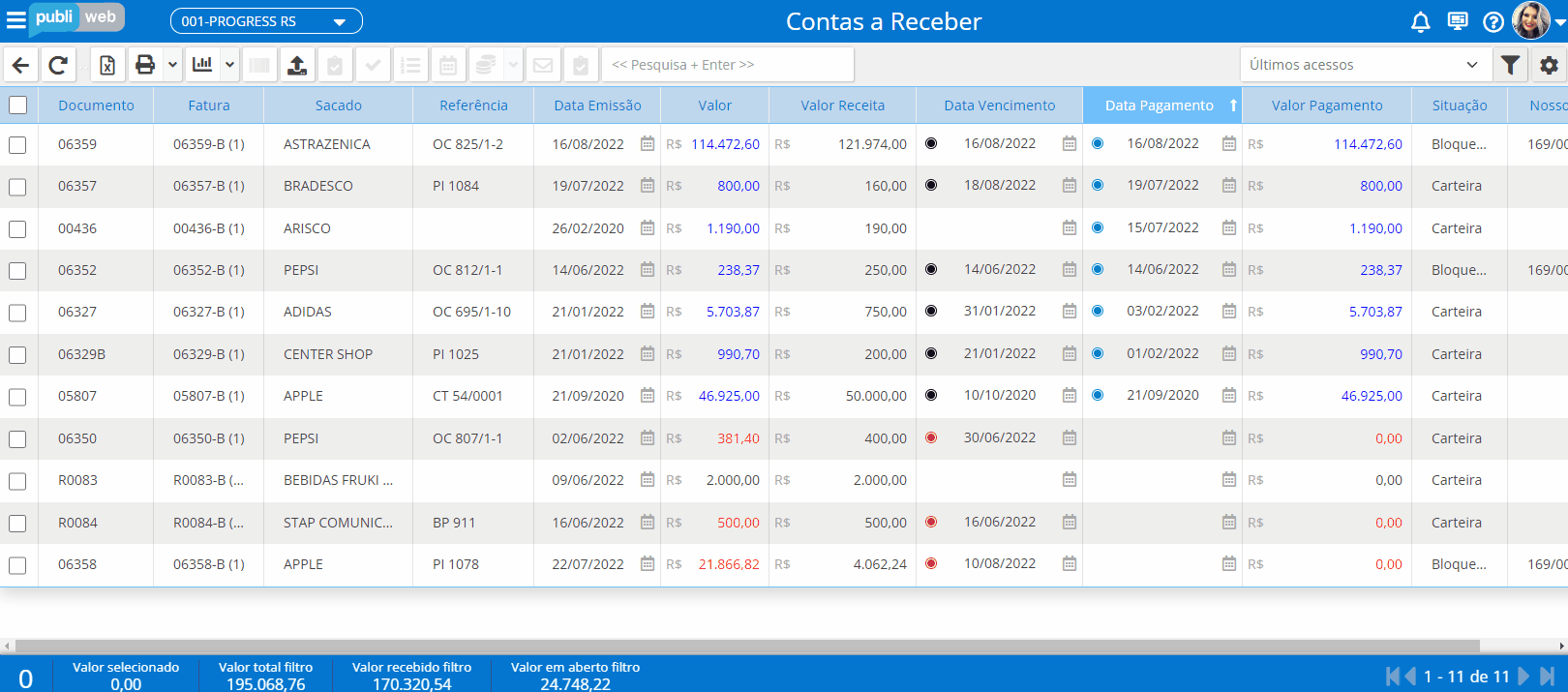This screenshot has width=1568, height=692.
Task: Open the avatar menu arrow
Action: (x=1560, y=22)
